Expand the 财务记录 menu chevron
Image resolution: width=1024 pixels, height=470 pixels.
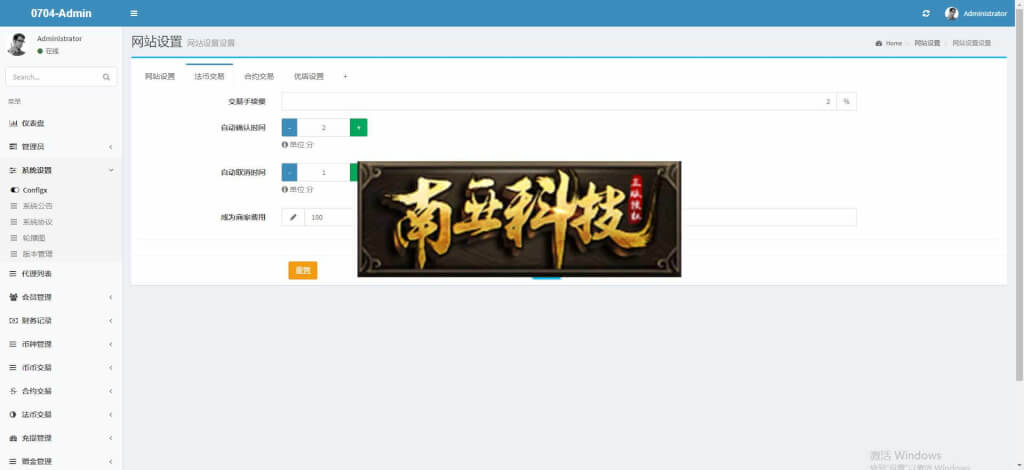click(110, 321)
